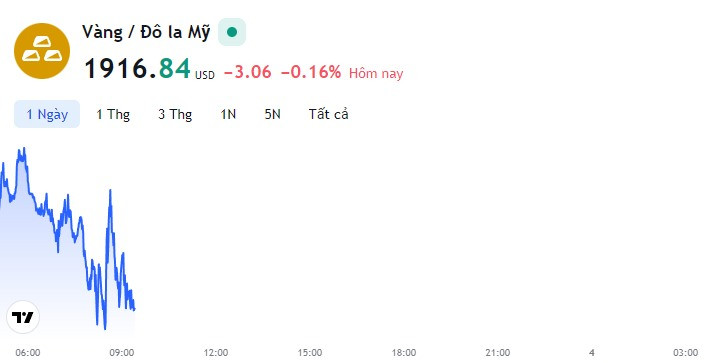Select the 1 Ngày range tab
Viewport: 722px width, 363px height.
[47, 114]
